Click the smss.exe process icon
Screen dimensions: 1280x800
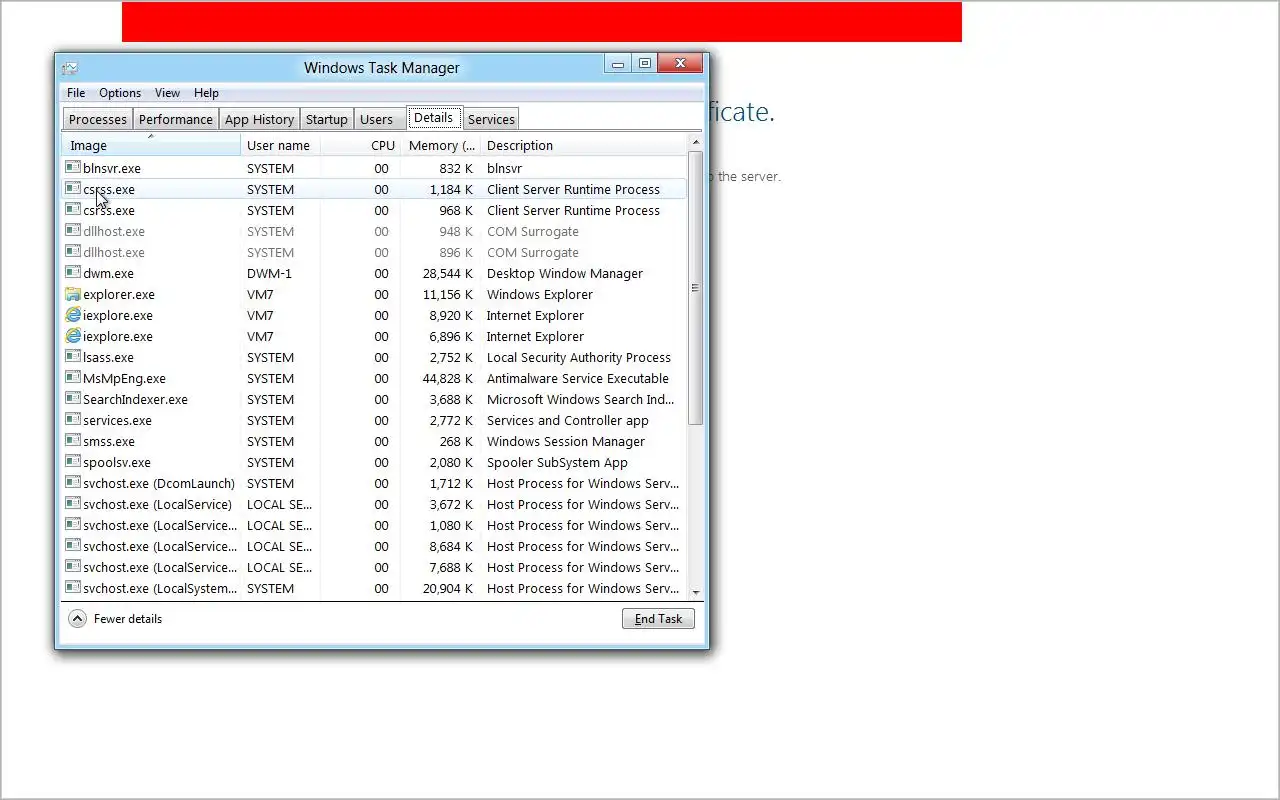pyautogui.click(x=73, y=441)
